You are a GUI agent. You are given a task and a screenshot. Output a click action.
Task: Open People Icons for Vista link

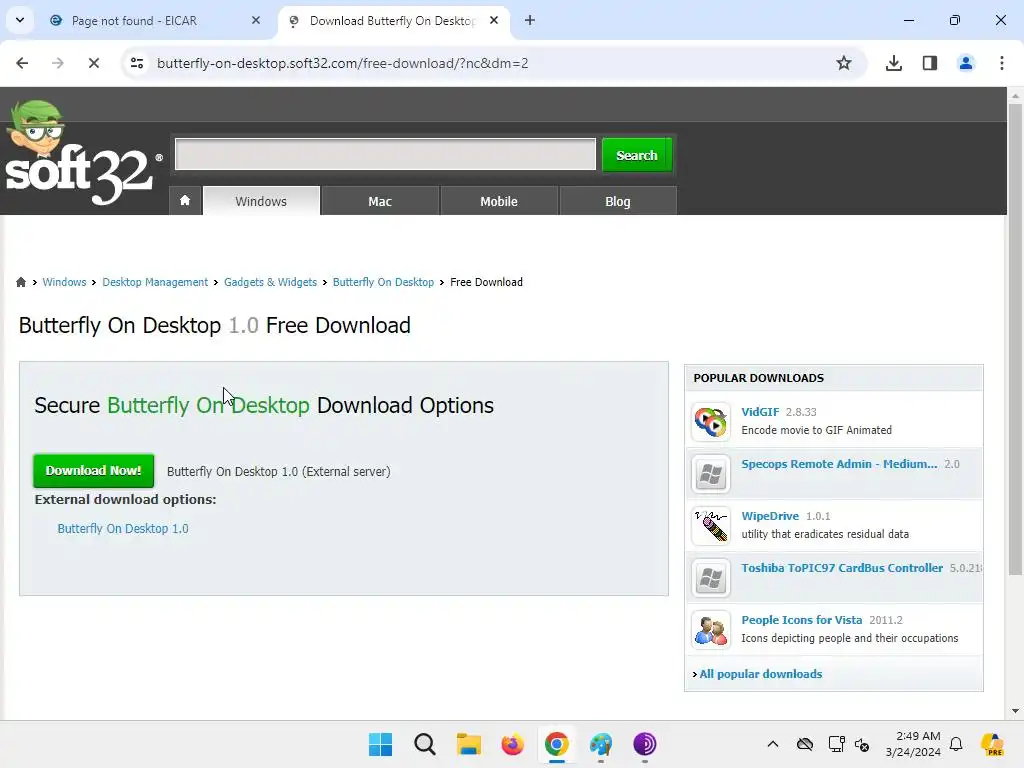[801, 620]
